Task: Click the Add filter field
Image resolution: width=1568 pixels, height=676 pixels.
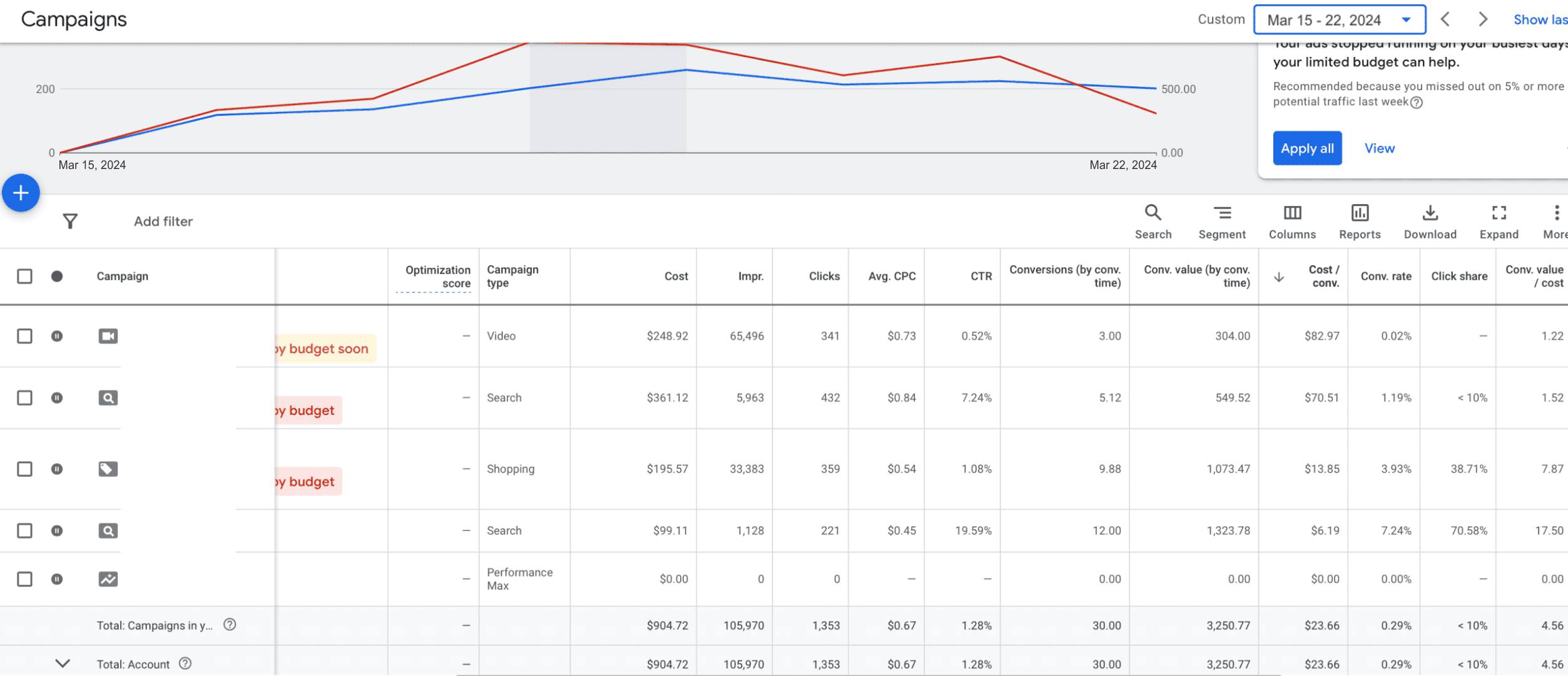Action: [163, 221]
